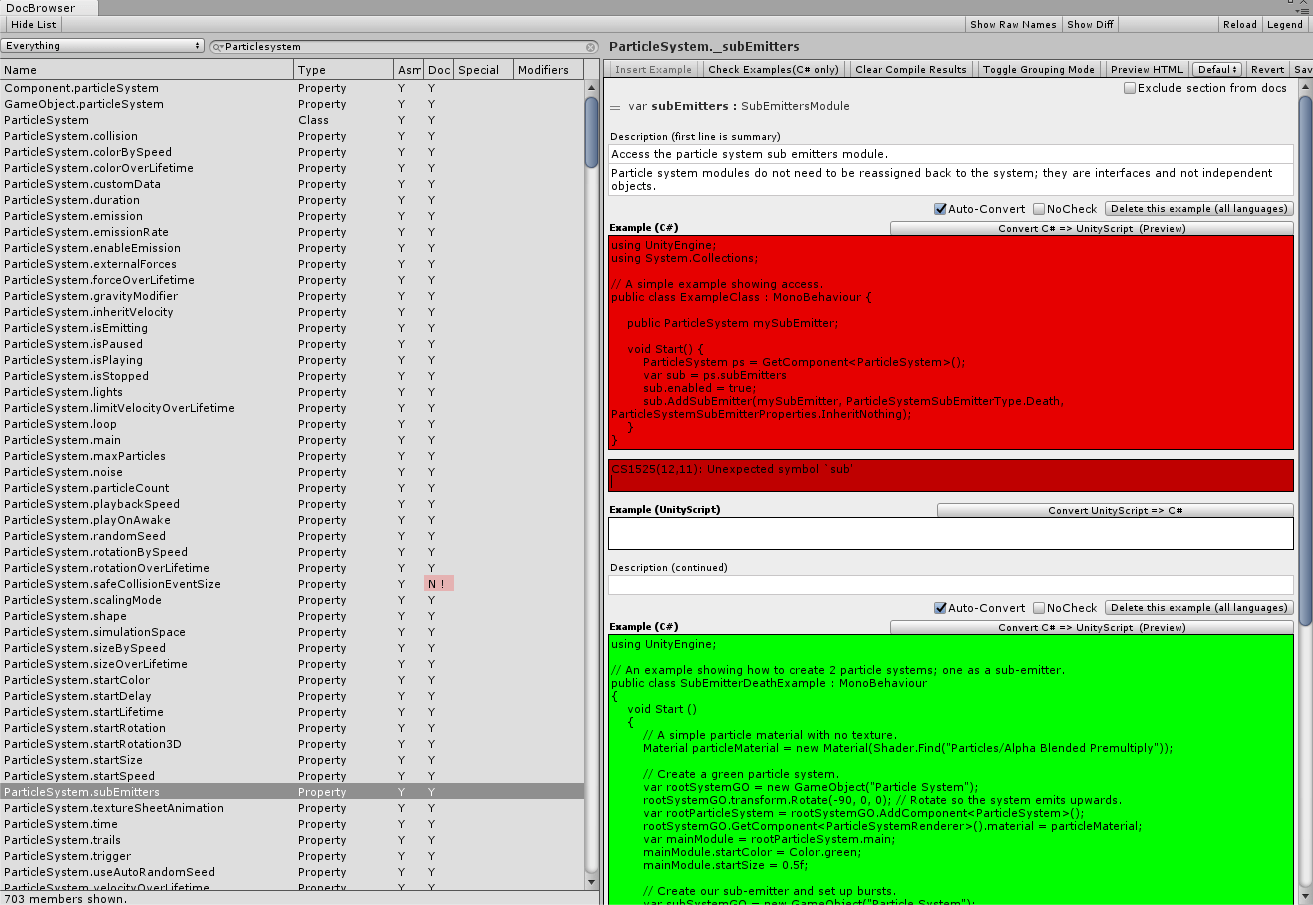Click the disabled Insert Example button

(x=653, y=69)
